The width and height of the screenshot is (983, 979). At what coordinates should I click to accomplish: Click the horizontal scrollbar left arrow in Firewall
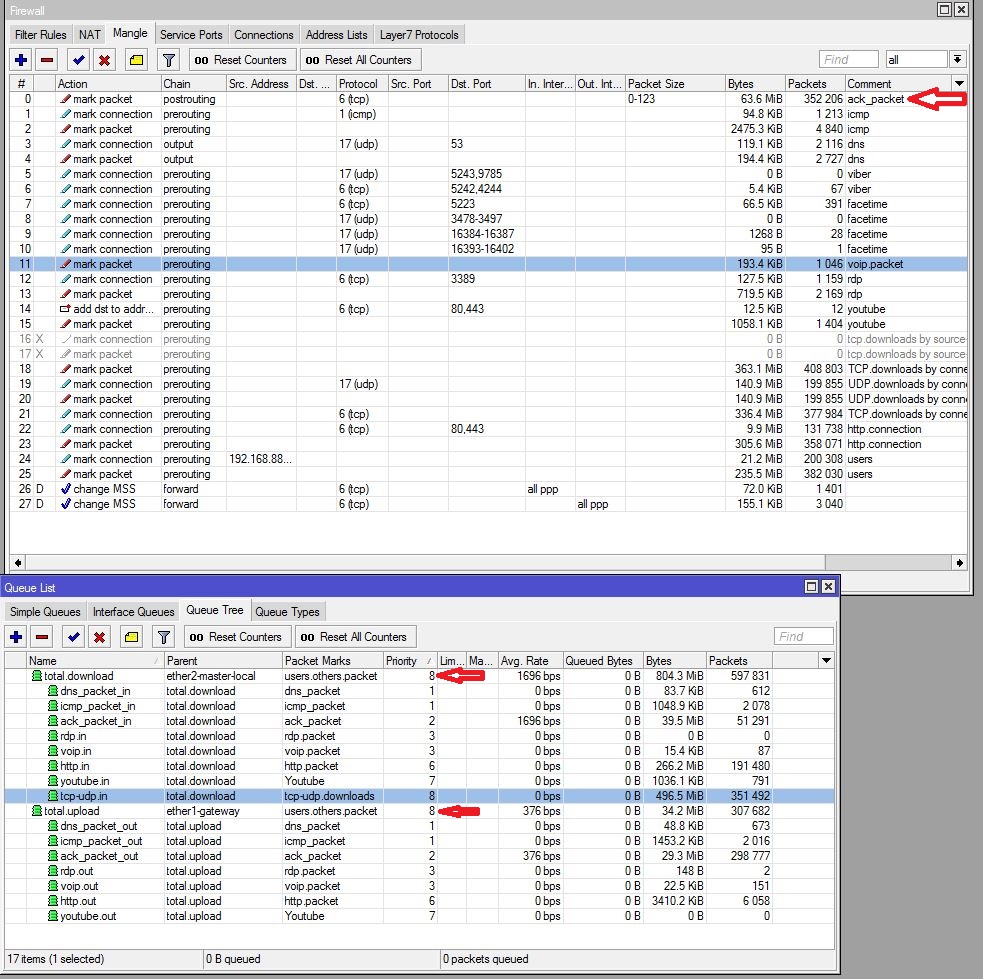(18, 563)
